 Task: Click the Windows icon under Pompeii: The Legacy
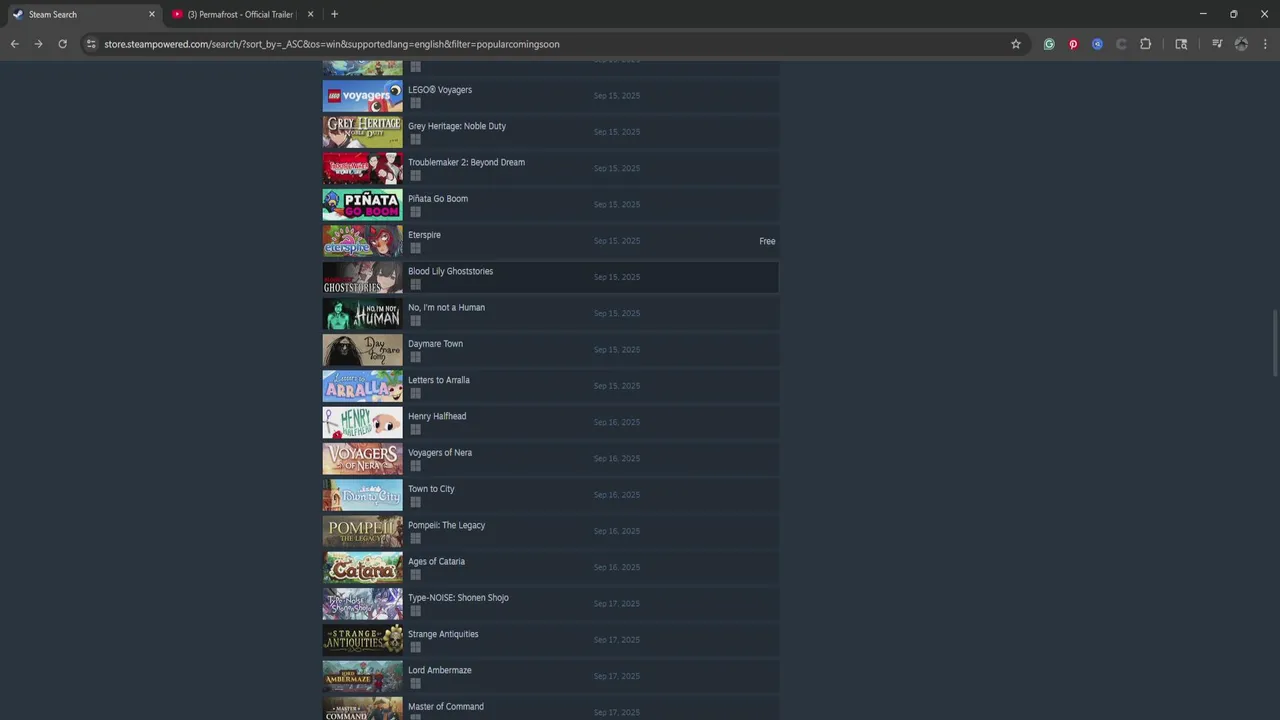tap(415, 538)
